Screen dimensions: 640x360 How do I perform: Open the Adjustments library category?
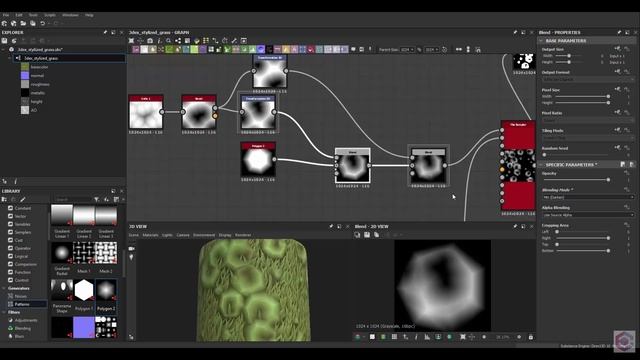click(x=26, y=320)
